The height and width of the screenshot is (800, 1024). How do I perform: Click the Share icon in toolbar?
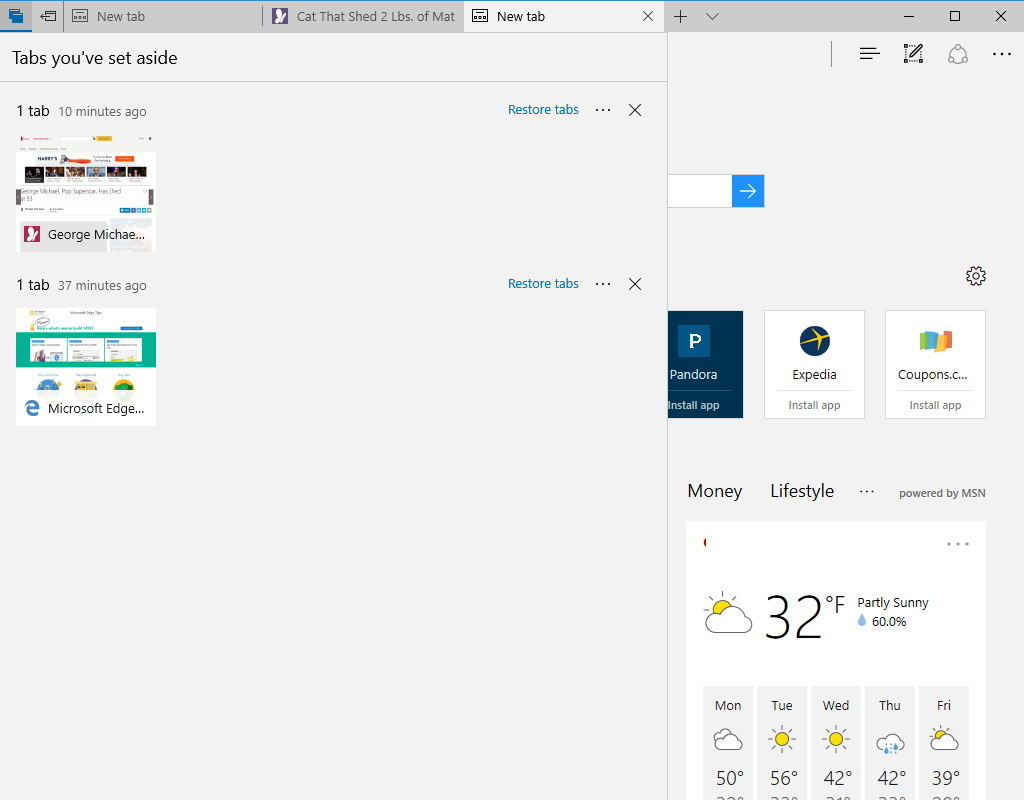pyautogui.click(x=957, y=54)
